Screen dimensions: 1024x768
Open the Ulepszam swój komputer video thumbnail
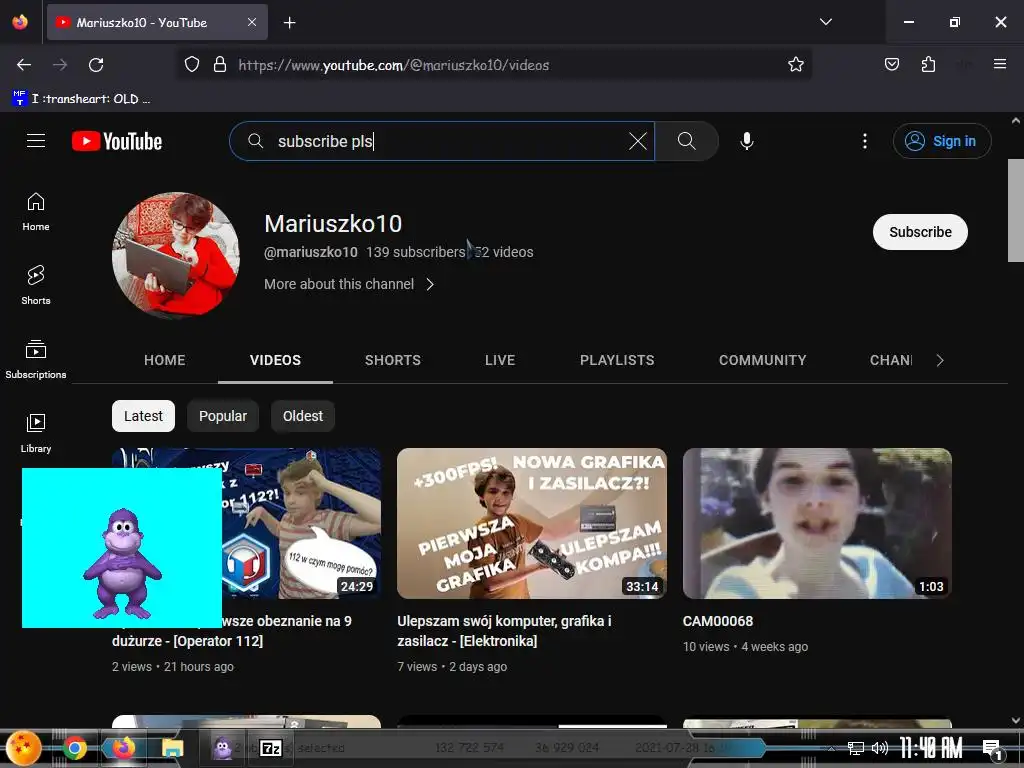532,523
